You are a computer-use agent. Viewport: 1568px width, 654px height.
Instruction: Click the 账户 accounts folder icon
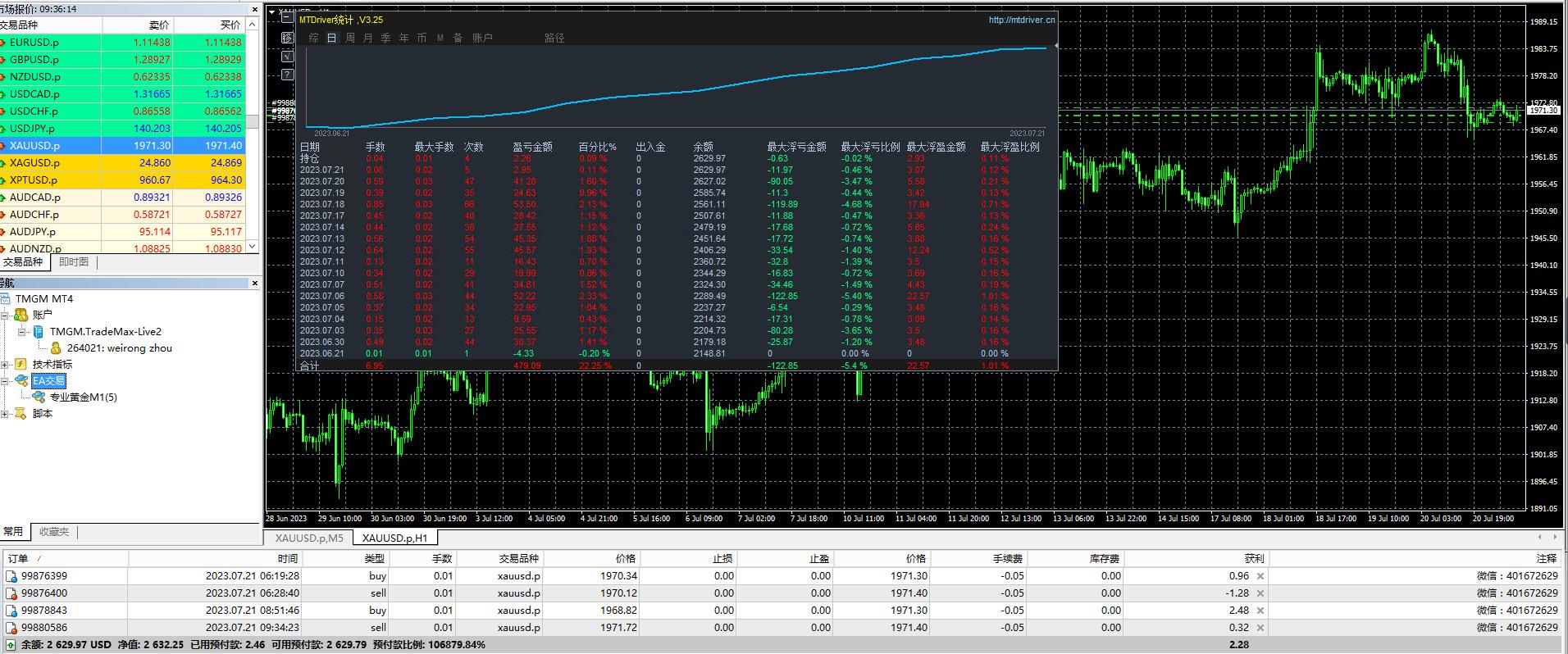click(21, 316)
